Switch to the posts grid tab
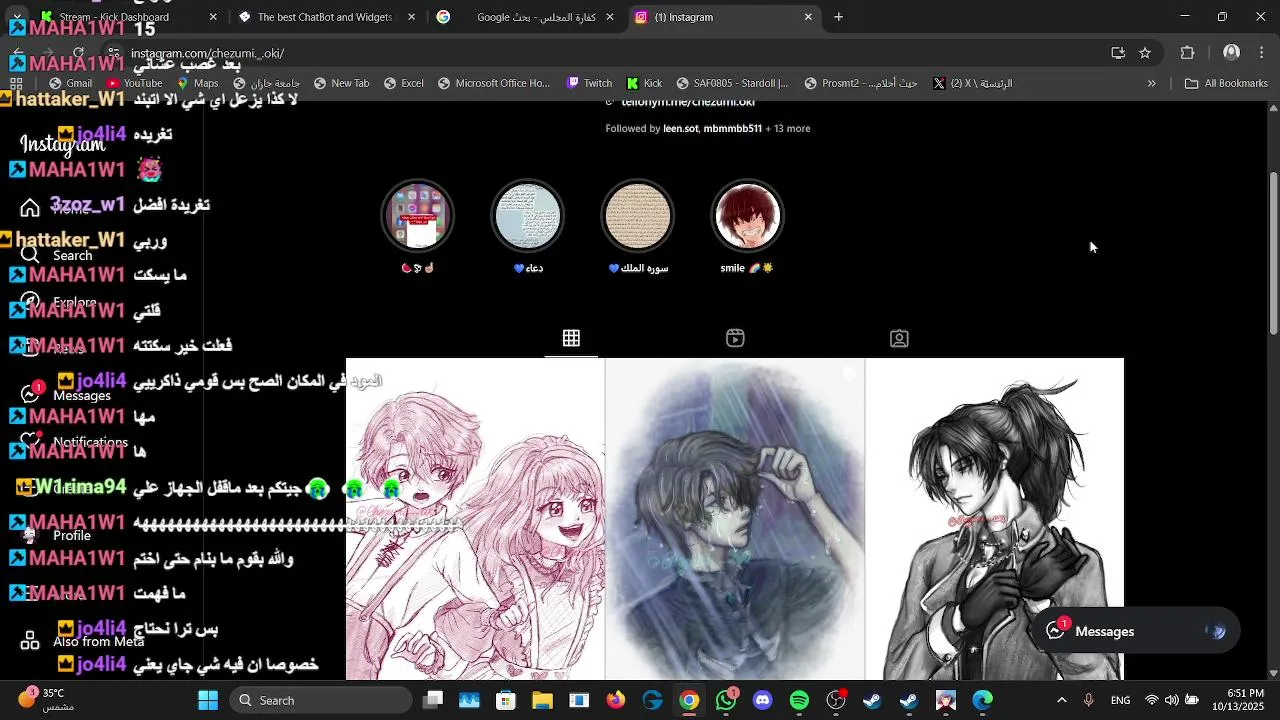 [x=571, y=338]
